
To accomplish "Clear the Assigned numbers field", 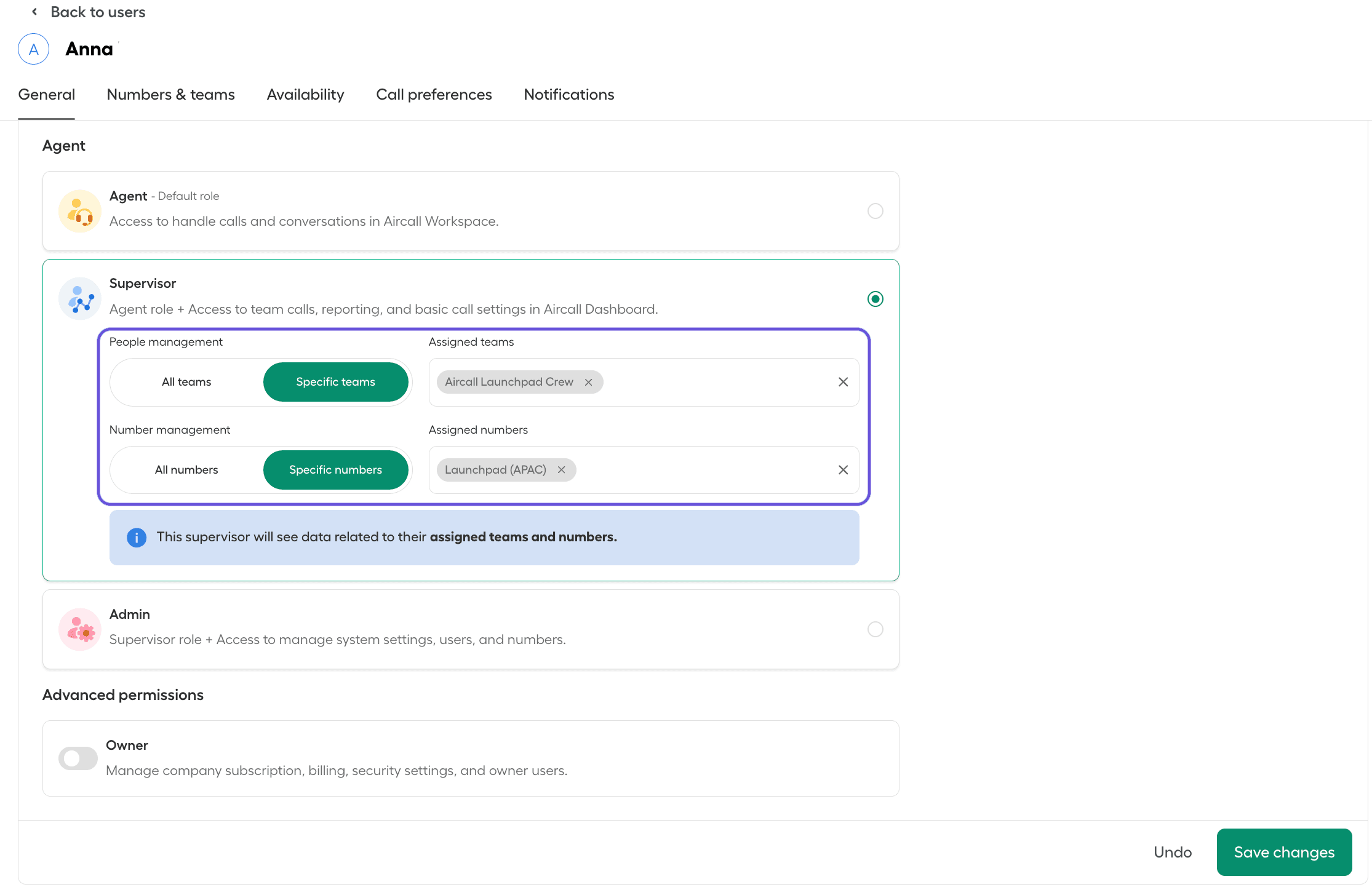I will pos(843,469).
